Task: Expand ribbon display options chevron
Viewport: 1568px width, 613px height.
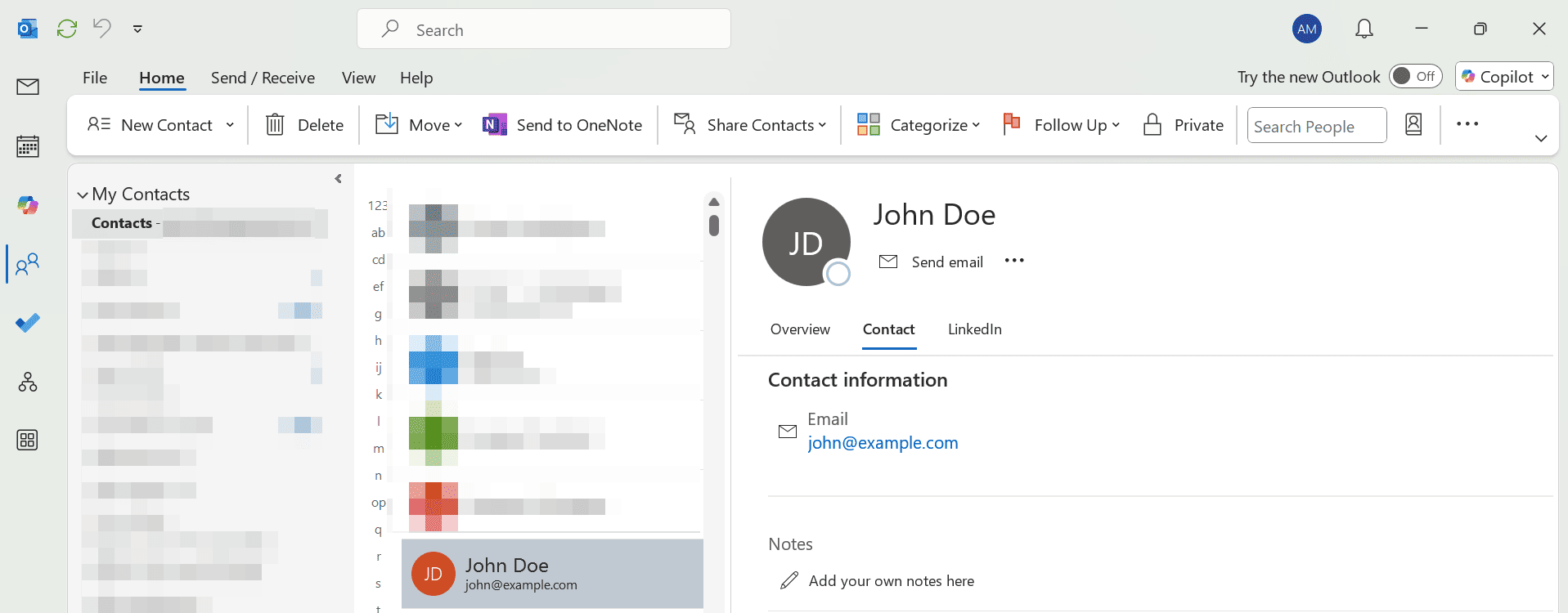Action: click(x=1541, y=138)
